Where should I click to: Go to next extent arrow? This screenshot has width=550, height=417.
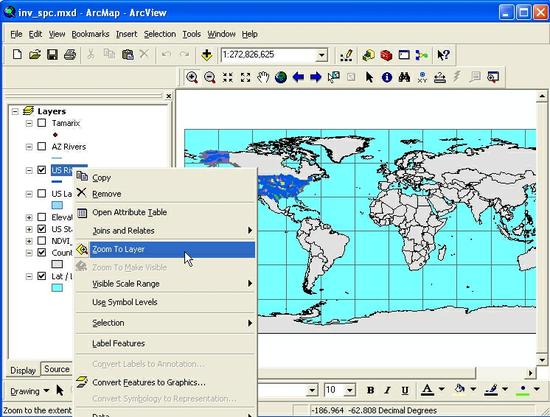[316, 77]
